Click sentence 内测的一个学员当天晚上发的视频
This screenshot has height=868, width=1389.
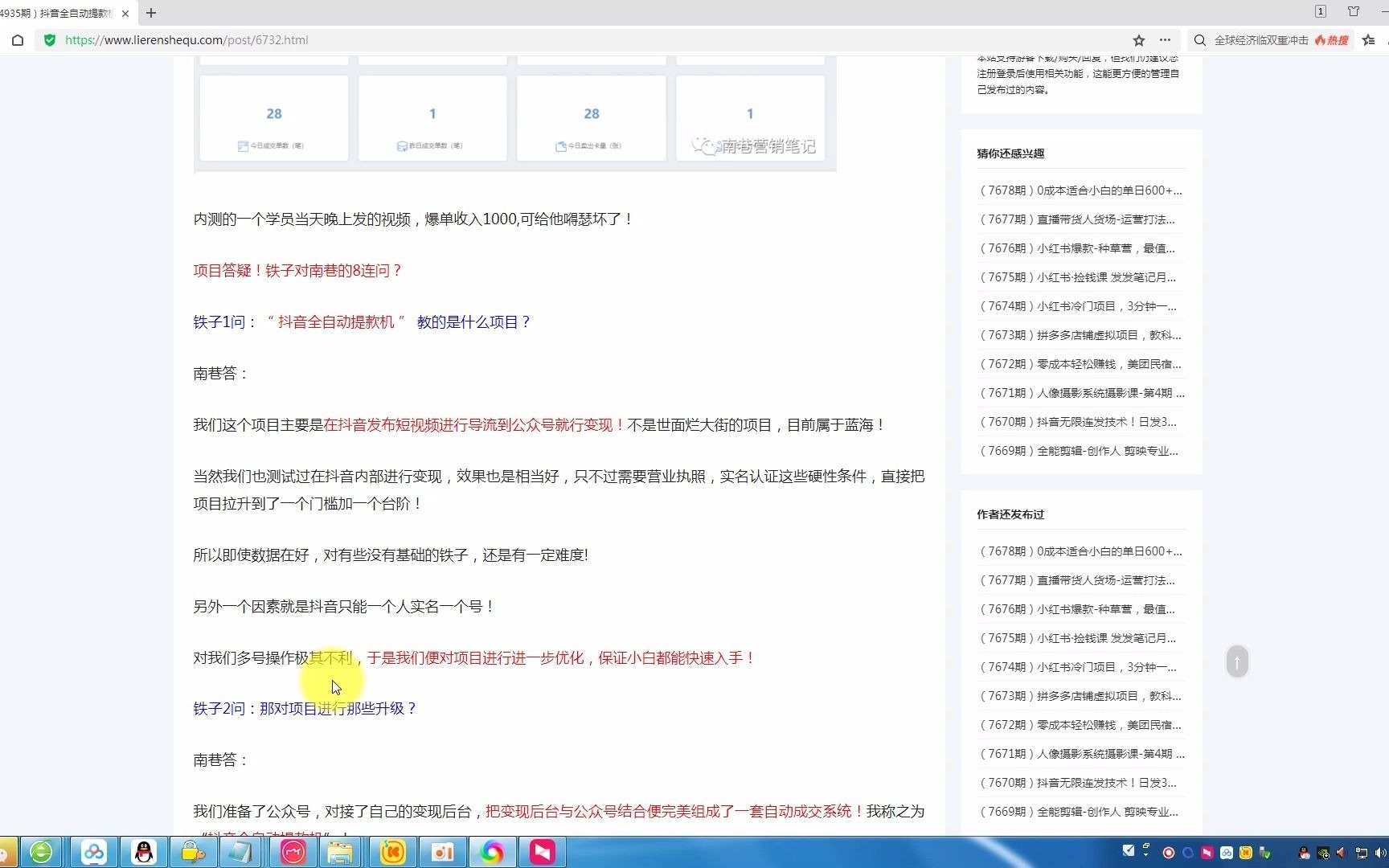pyautogui.click(x=413, y=219)
